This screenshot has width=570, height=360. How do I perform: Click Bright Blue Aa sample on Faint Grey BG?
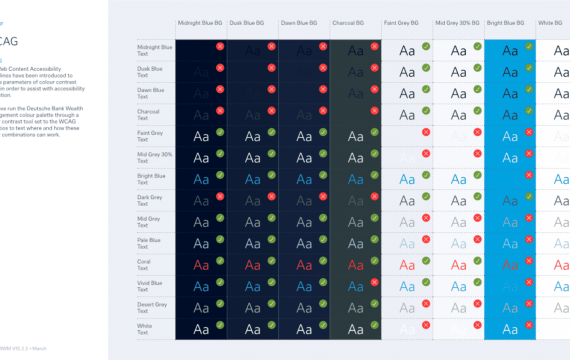(x=407, y=179)
